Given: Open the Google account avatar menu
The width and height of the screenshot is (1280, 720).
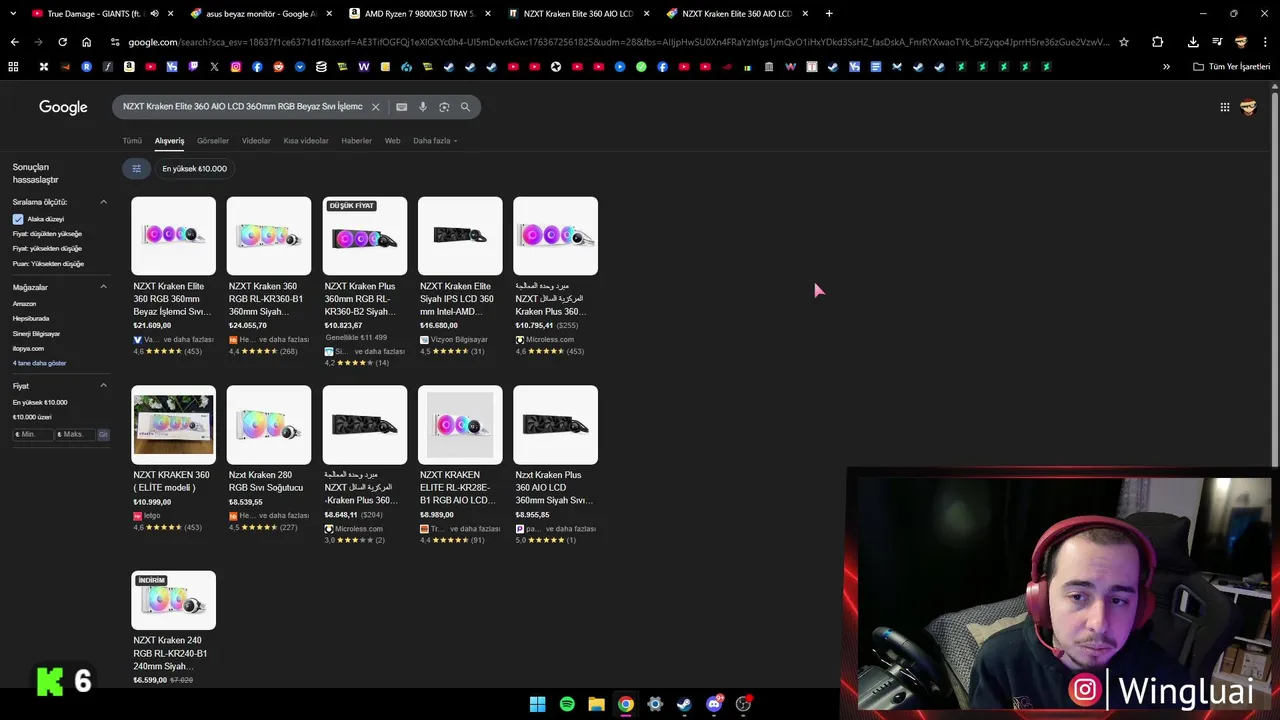Looking at the screenshot, I should (1248, 107).
